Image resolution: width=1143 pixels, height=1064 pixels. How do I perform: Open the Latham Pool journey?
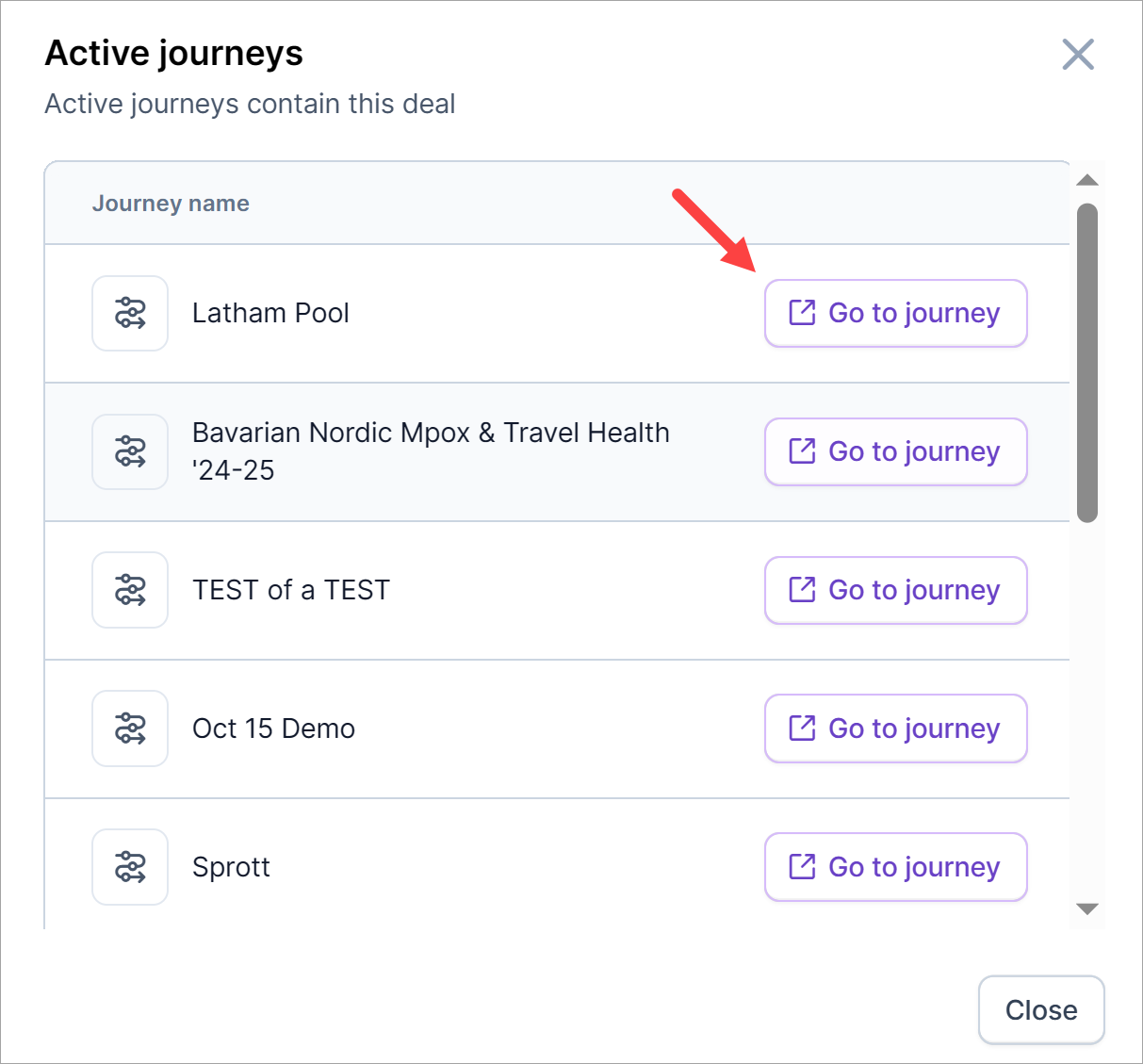(895, 313)
